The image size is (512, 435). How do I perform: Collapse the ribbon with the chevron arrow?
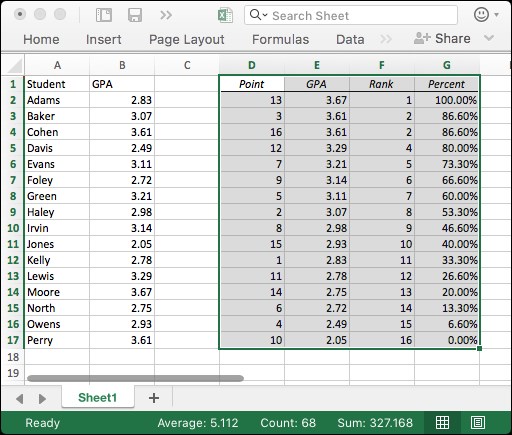point(489,38)
